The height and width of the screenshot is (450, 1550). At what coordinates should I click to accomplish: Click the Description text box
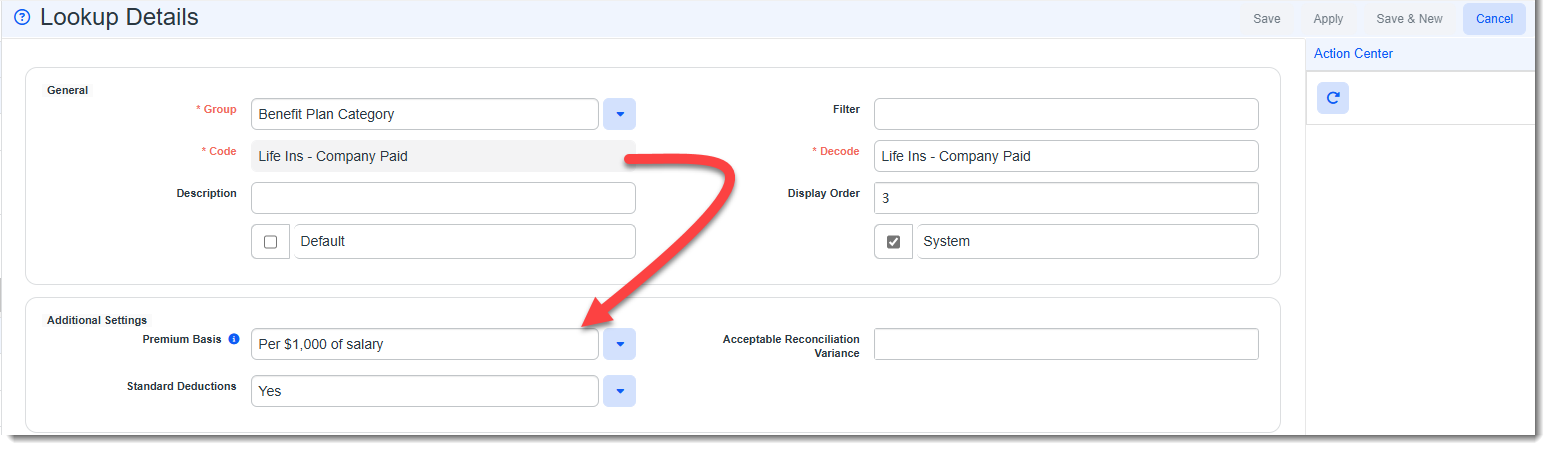click(x=443, y=198)
